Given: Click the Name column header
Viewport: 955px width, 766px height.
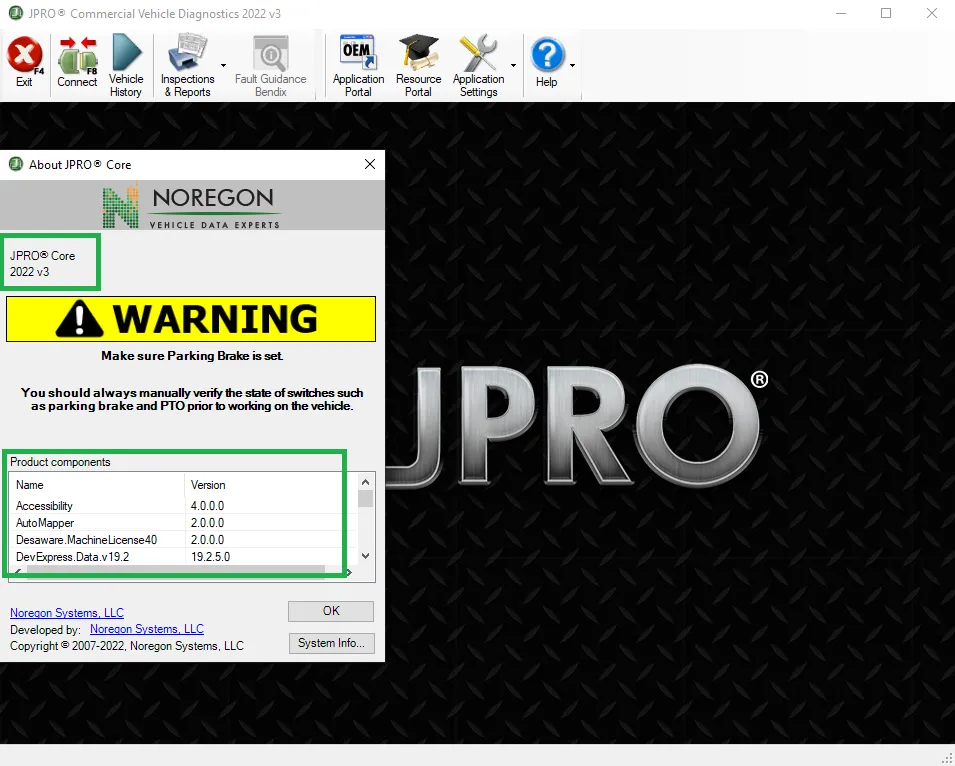Looking at the screenshot, I should (x=97, y=485).
